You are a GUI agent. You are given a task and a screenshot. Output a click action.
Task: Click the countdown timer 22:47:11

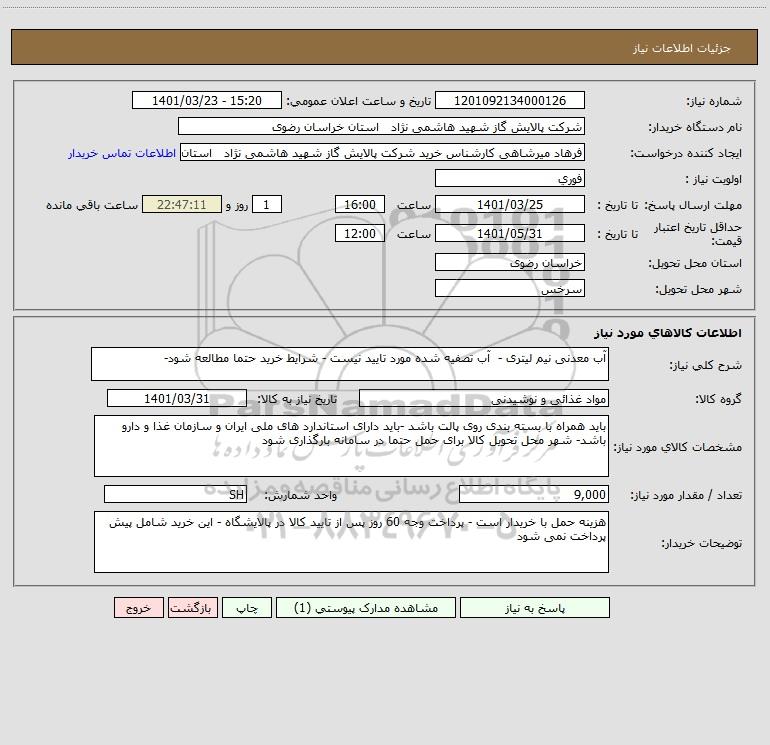pos(182,204)
